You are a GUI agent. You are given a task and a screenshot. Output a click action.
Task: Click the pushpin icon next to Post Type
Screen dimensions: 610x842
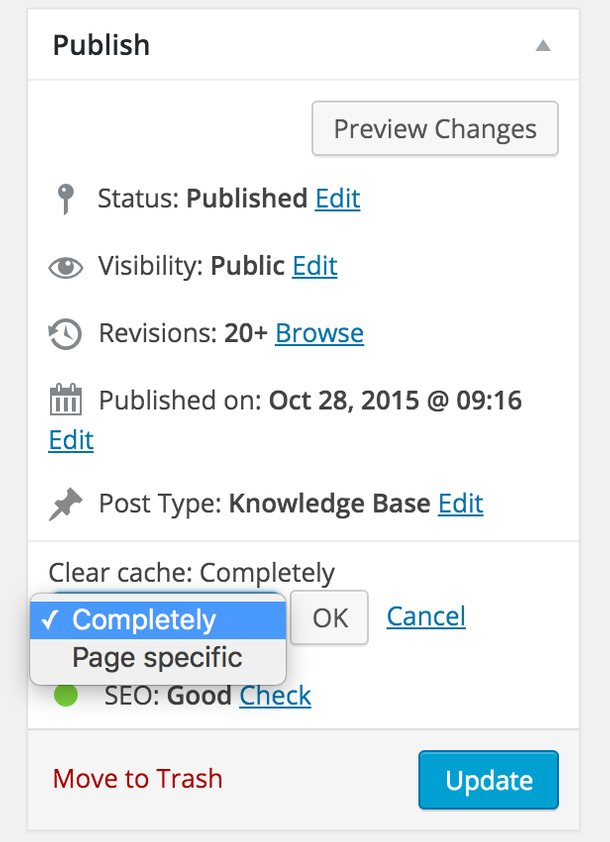click(65, 503)
